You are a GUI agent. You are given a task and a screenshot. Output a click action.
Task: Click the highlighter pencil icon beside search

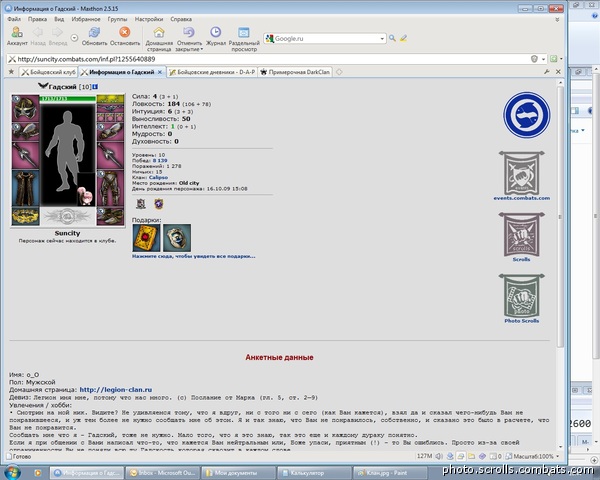(x=403, y=38)
